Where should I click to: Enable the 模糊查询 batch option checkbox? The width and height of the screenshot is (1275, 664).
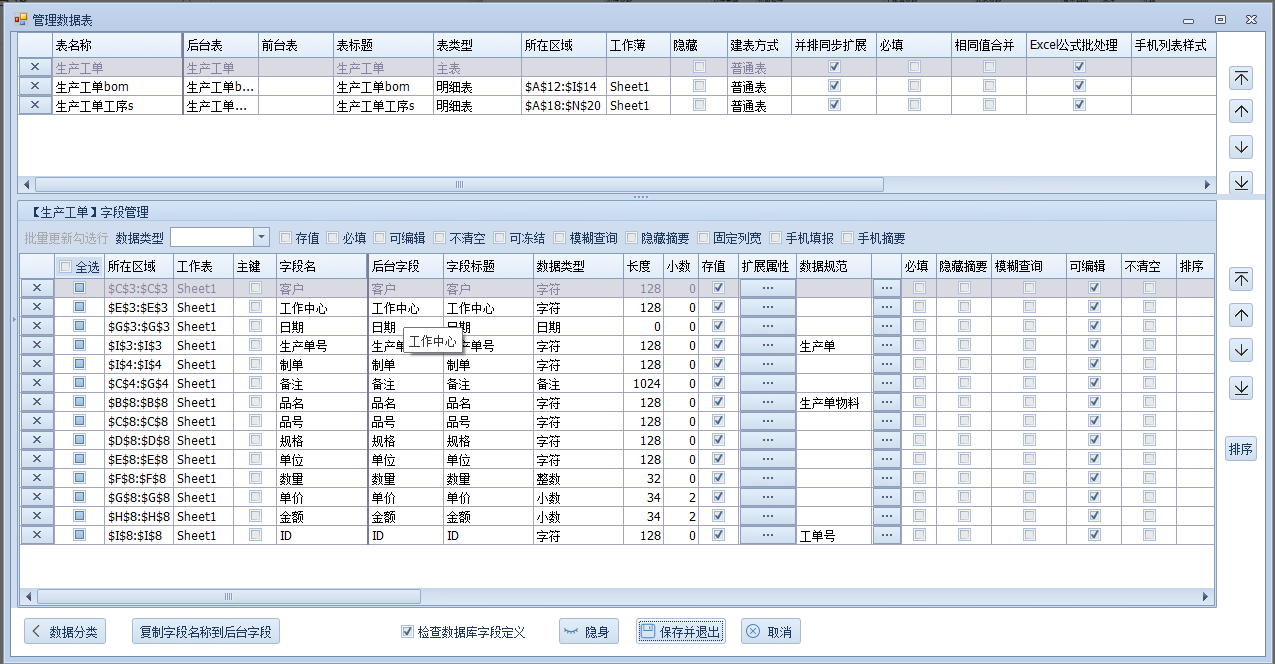[x=560, y=238]
